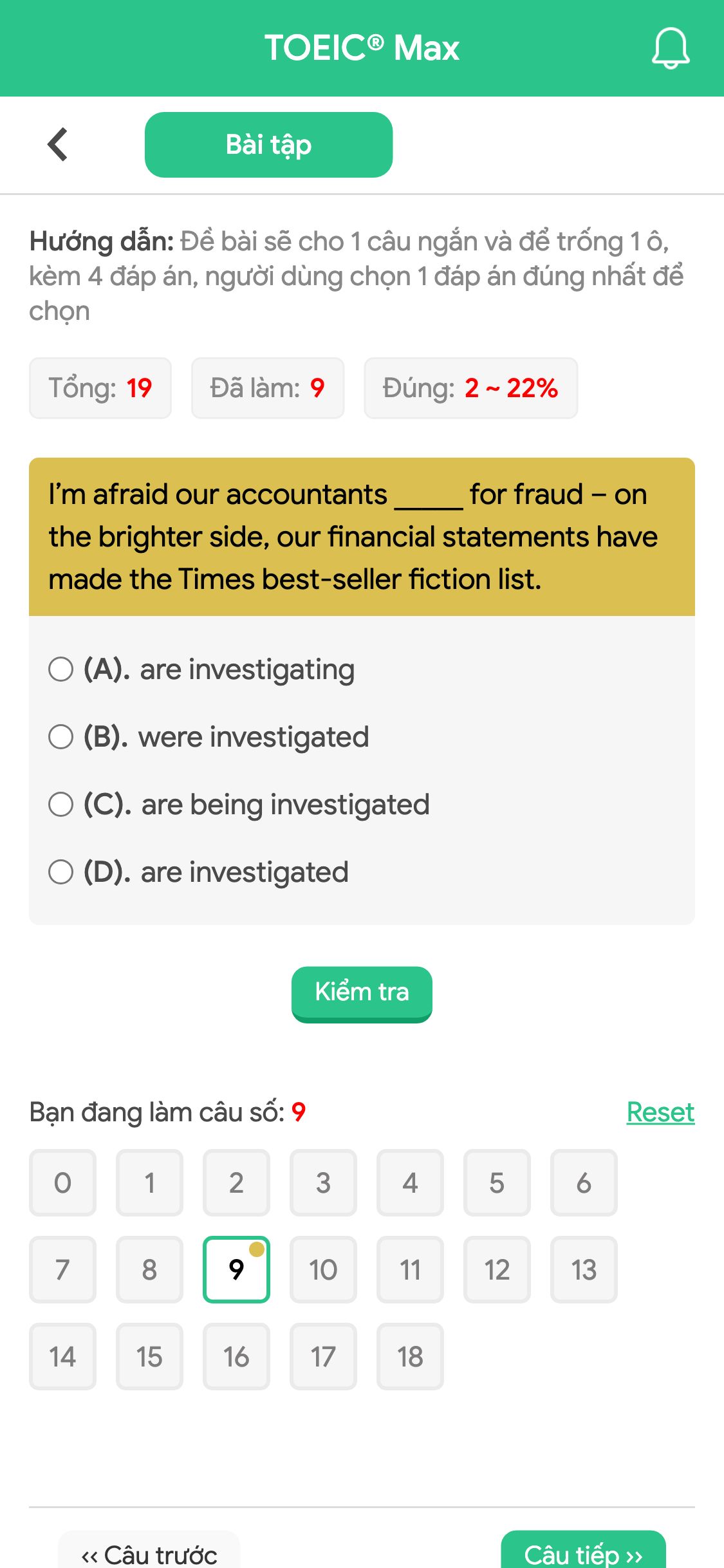Navigate to question 12
The width and height of the screenshot is (724, 1568).
coord(497,1269)
